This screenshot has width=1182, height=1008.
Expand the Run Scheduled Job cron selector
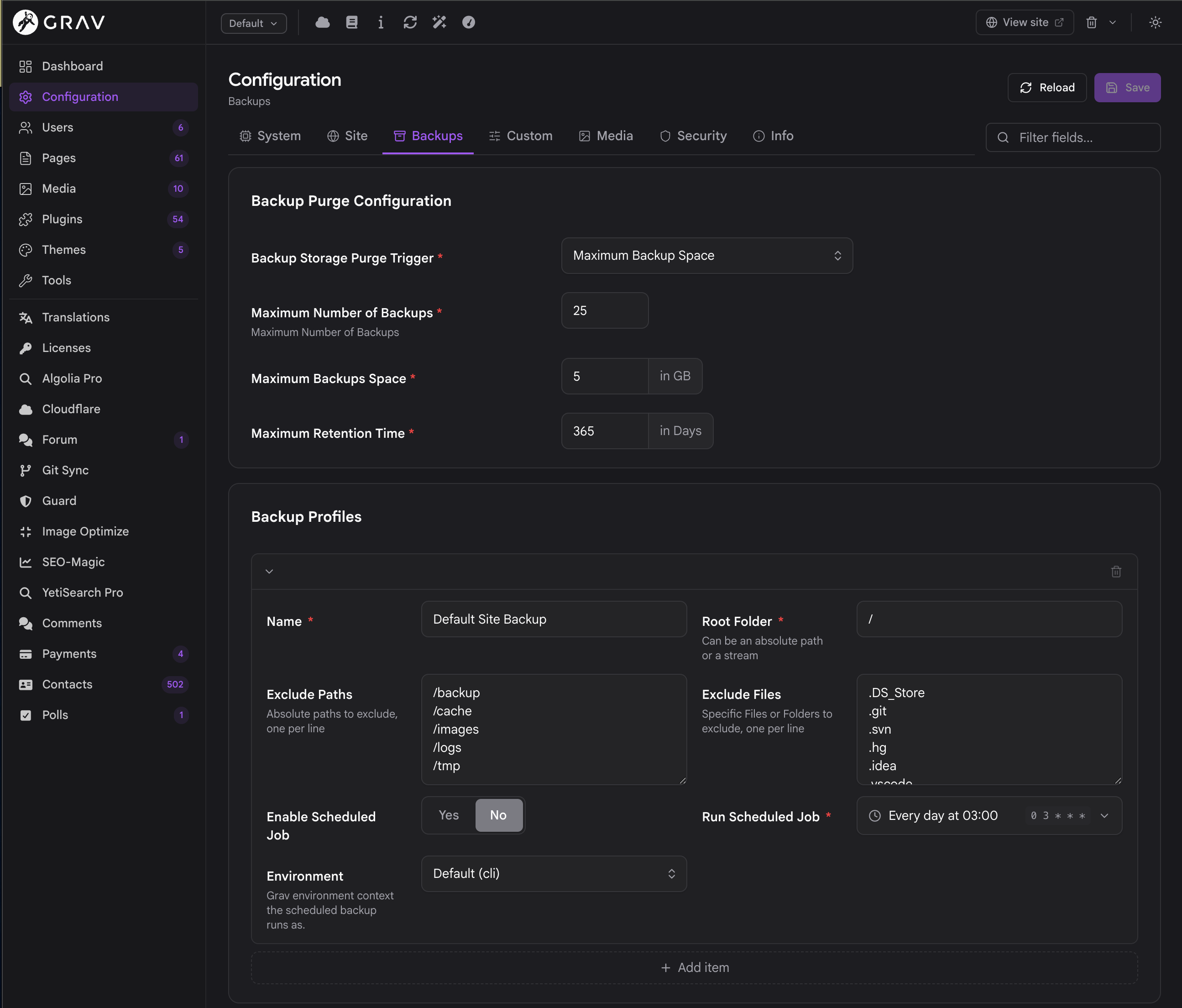pos(989,816)
